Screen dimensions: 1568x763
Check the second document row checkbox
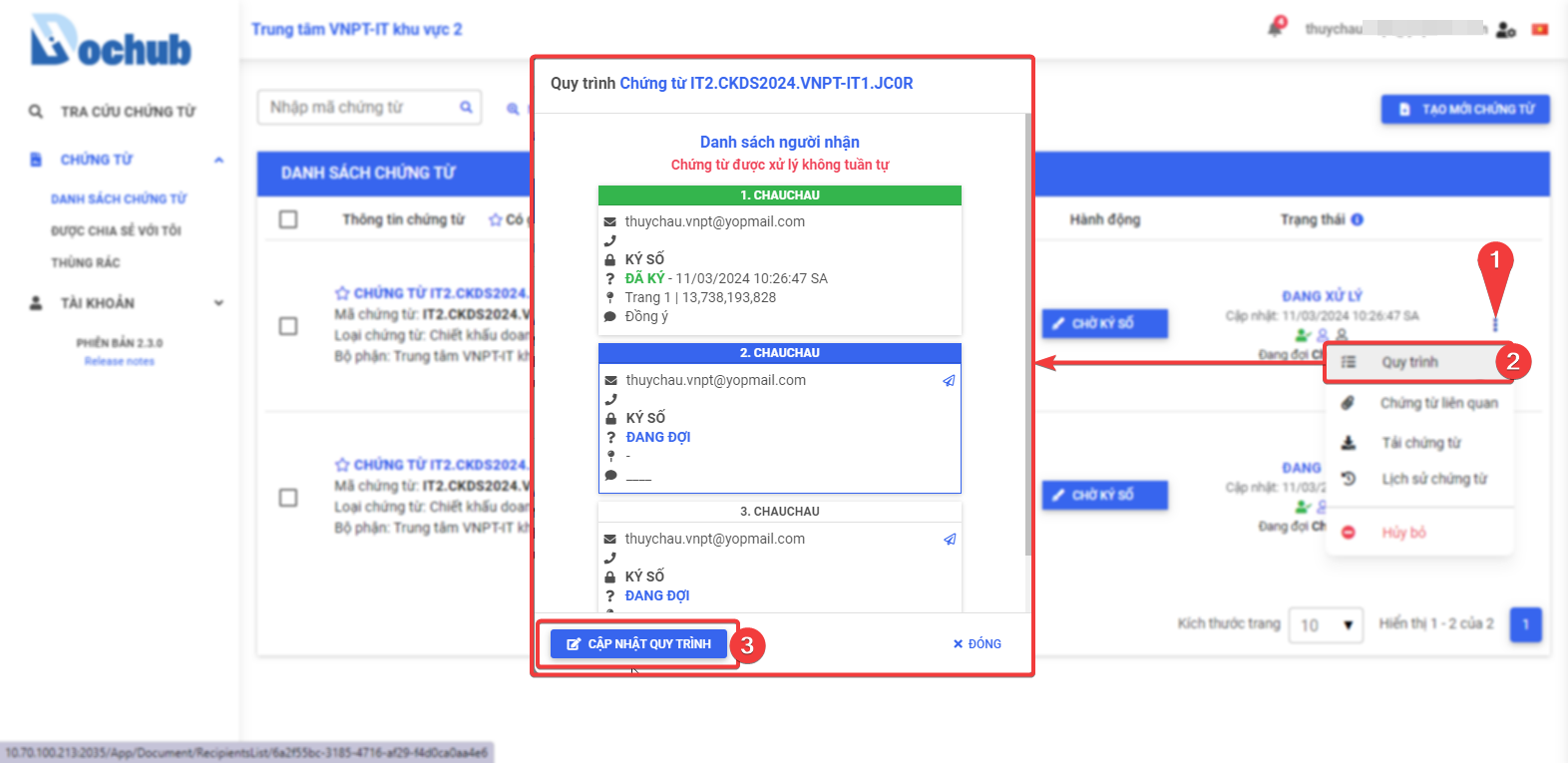pos(288,498)
